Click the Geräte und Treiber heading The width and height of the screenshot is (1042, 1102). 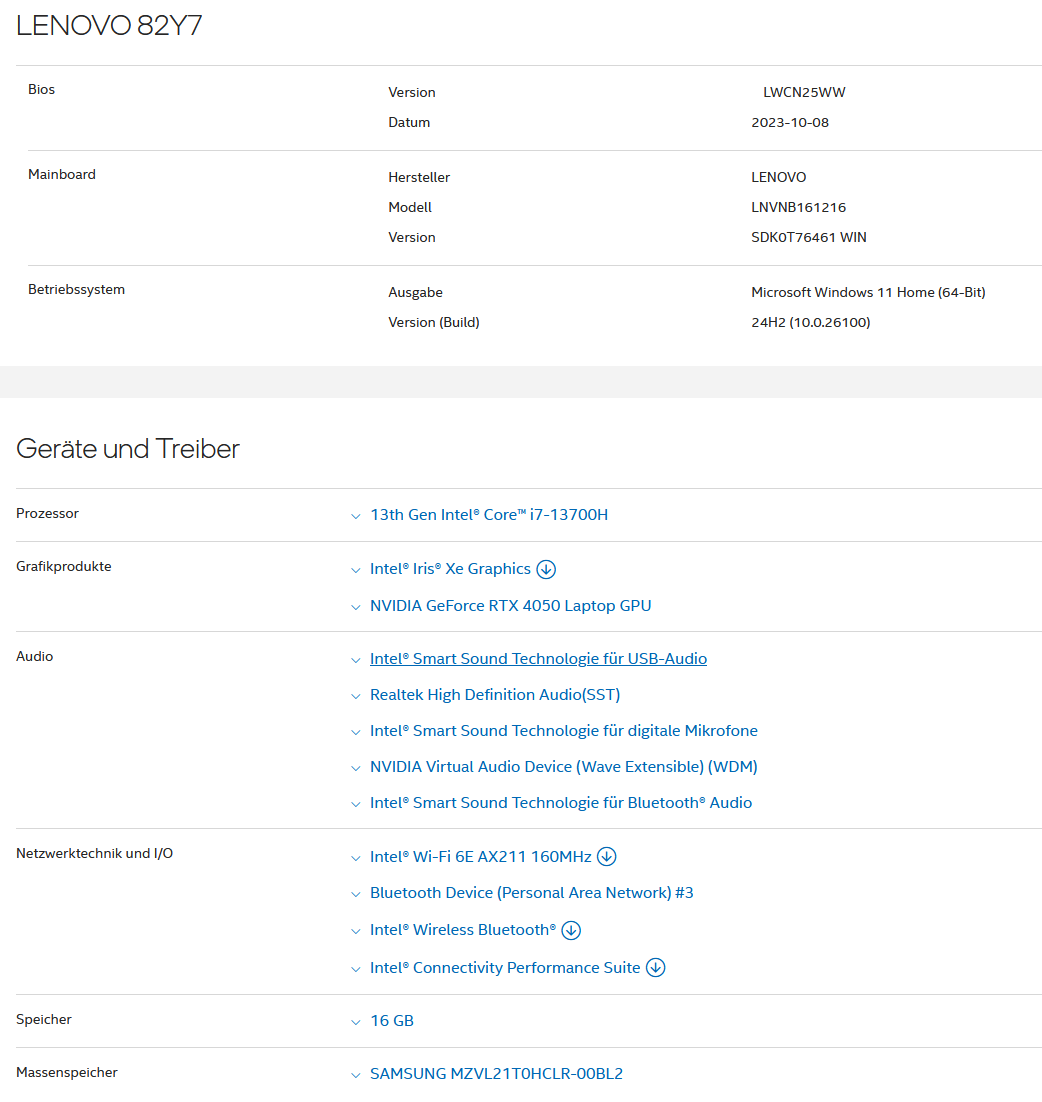[x=128, y=448]
